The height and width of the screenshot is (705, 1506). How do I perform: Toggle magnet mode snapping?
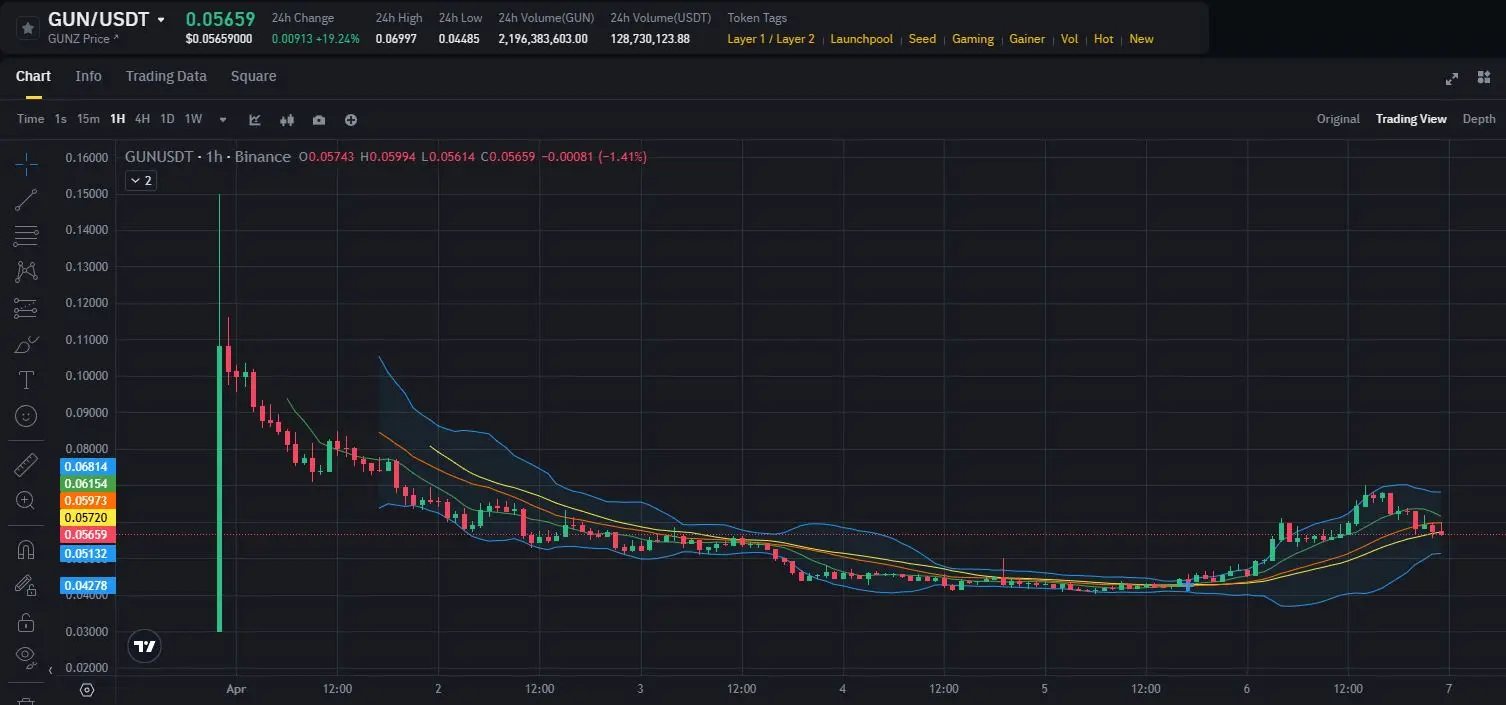tap(27, 550)
